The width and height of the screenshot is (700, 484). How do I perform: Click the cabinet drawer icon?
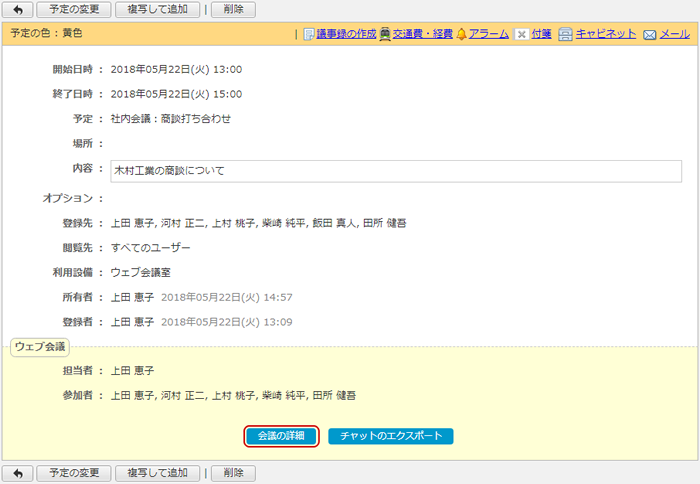(x=565, y=34)
